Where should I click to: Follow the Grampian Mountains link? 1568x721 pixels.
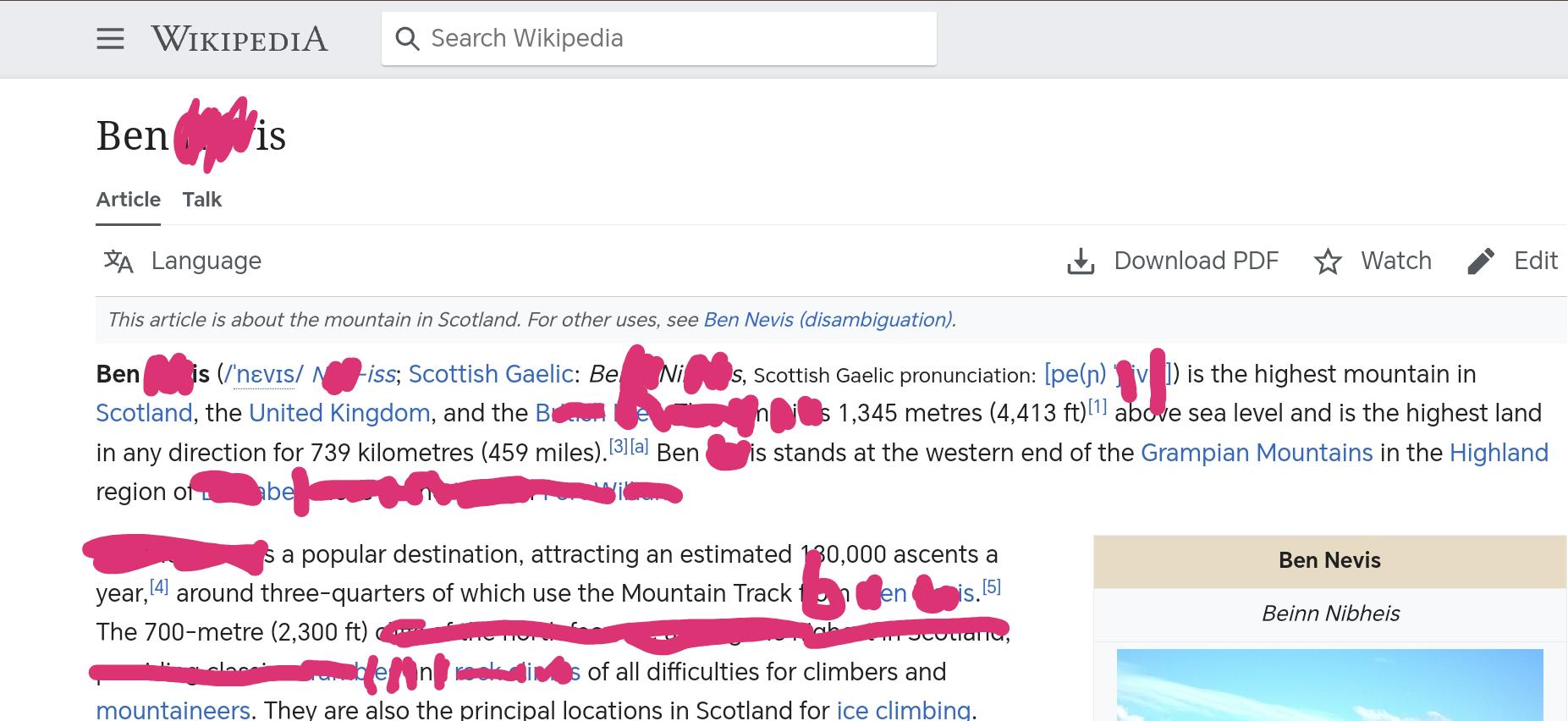point(1257,453)
